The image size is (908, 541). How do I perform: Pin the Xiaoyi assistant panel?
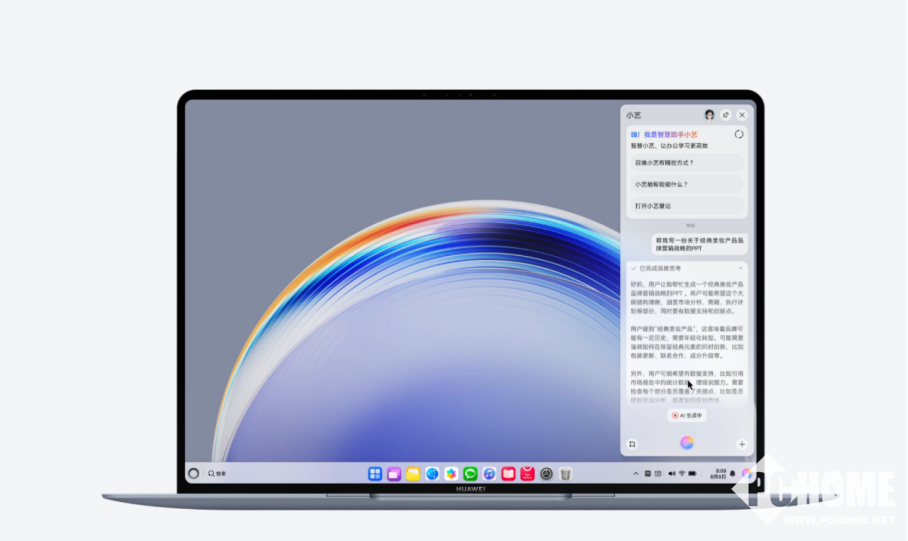point(726,115)
